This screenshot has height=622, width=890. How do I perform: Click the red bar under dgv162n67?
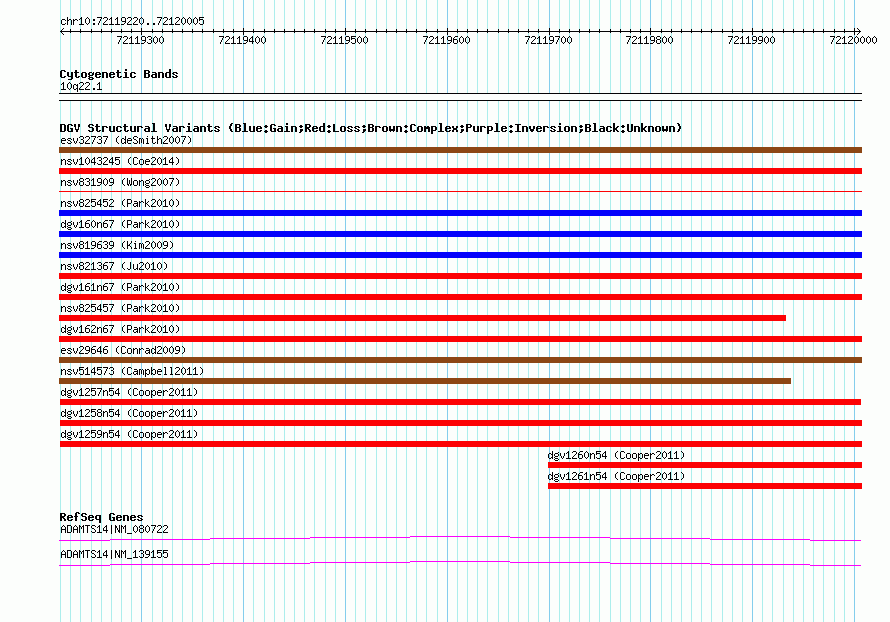click(x=460, y=339)
